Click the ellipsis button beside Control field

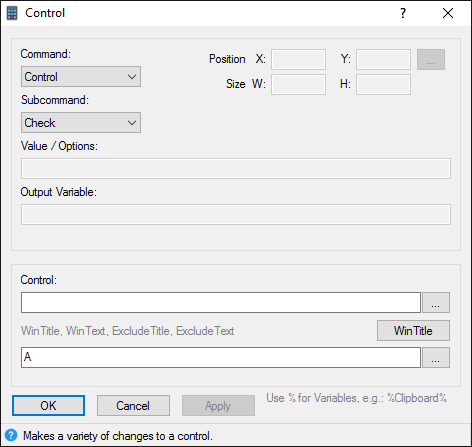pos(436,303)
